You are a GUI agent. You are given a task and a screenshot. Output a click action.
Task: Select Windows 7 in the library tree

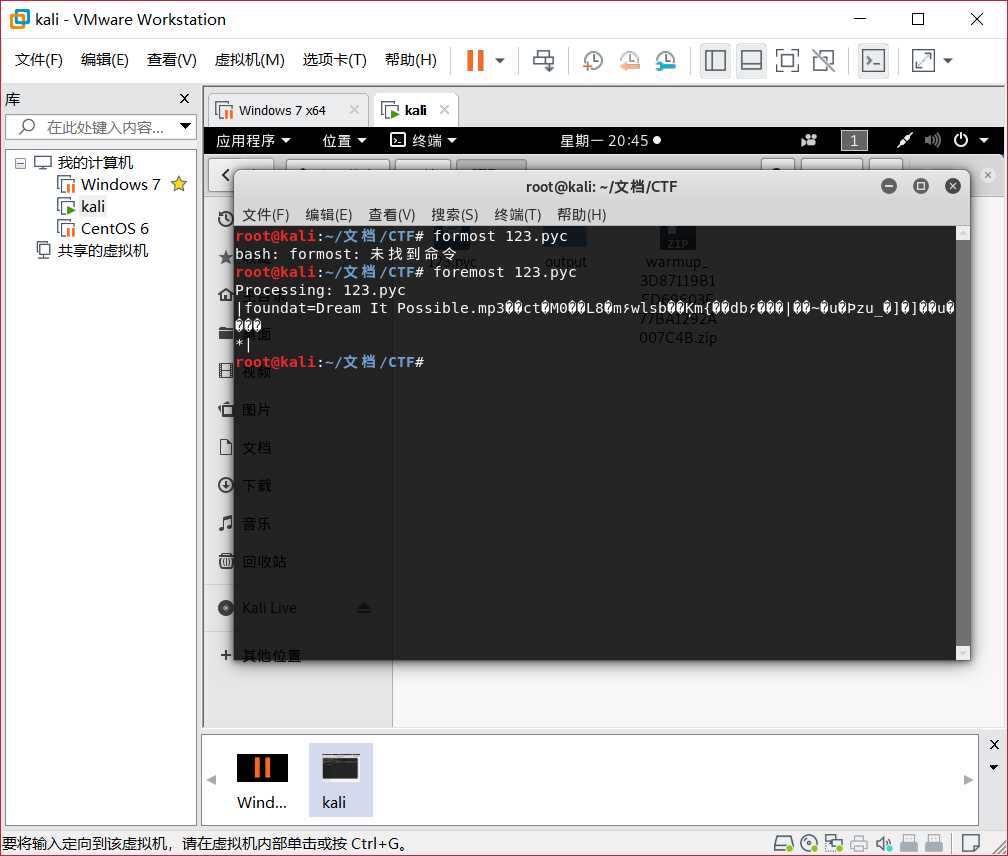pos(109,184)
